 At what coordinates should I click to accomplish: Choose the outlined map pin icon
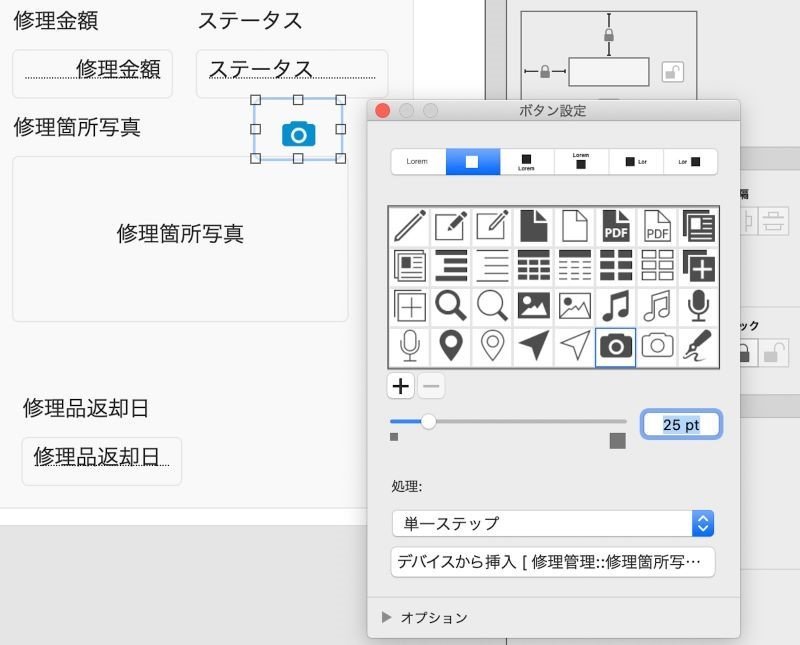(x=492, y=346)
